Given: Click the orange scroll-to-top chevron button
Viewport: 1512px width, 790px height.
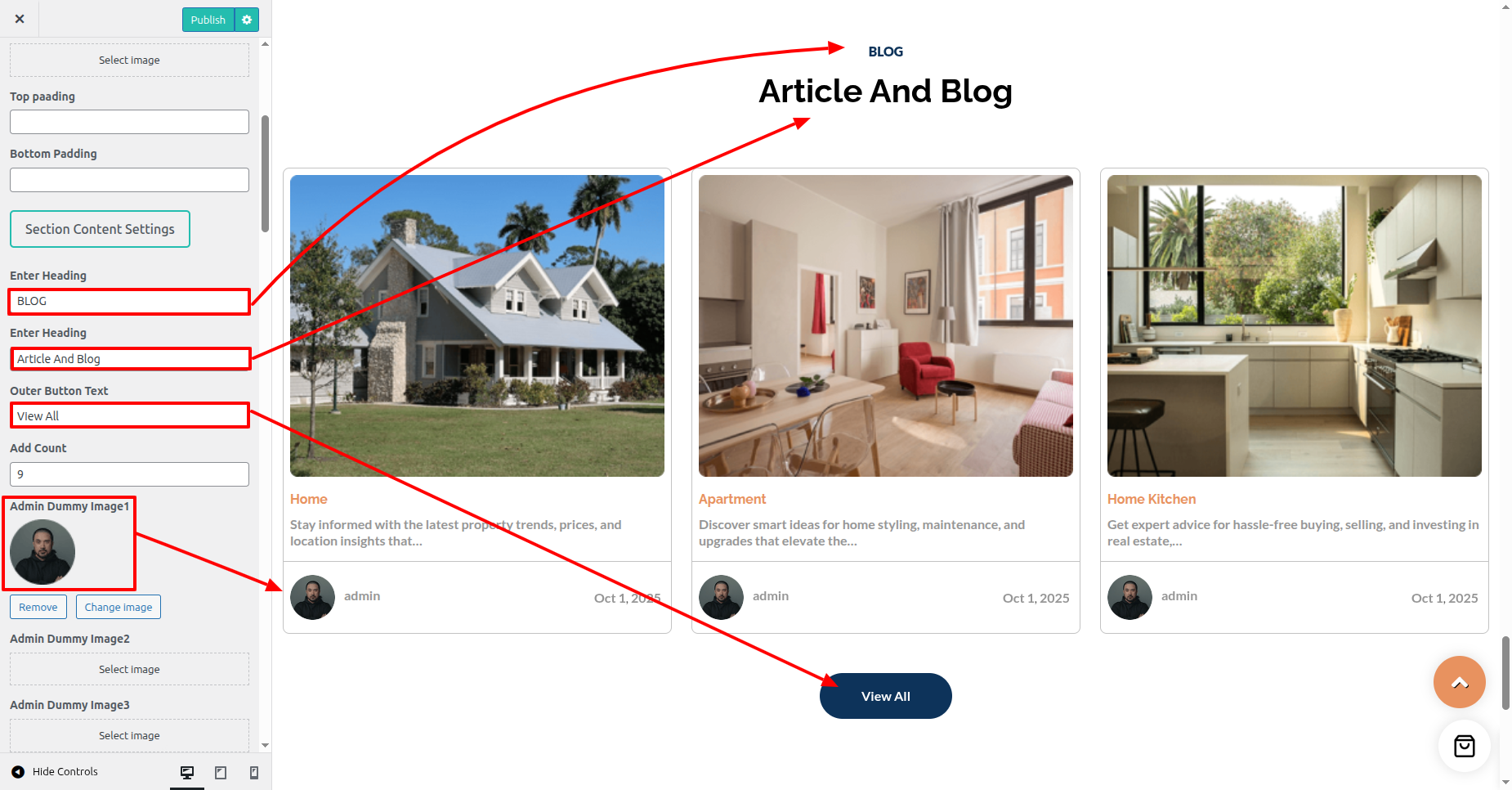Looking at the screenshot, I should point(1459,682).
